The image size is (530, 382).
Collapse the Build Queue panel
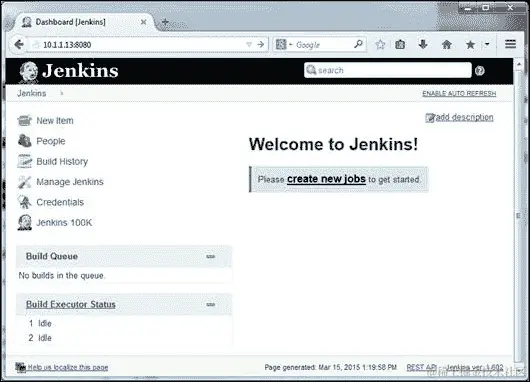pyautogui.click(x=210, y=257)
